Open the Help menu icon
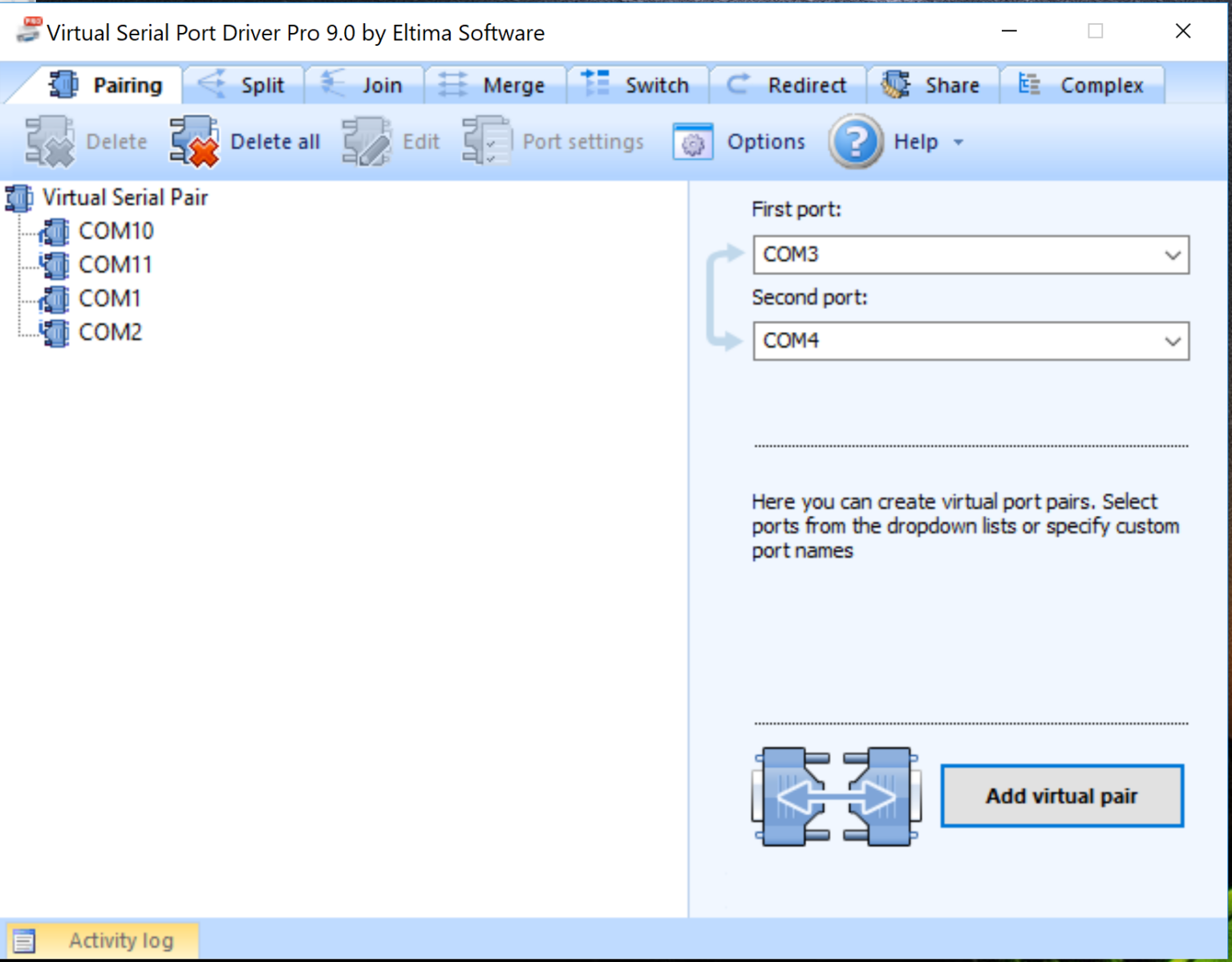Image resolution: width=1232 pixels, height=962 pixels. (855, 141)
